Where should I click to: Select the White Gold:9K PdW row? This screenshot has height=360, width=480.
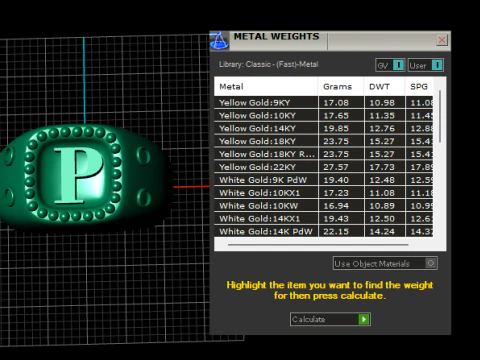click(324, 180)
